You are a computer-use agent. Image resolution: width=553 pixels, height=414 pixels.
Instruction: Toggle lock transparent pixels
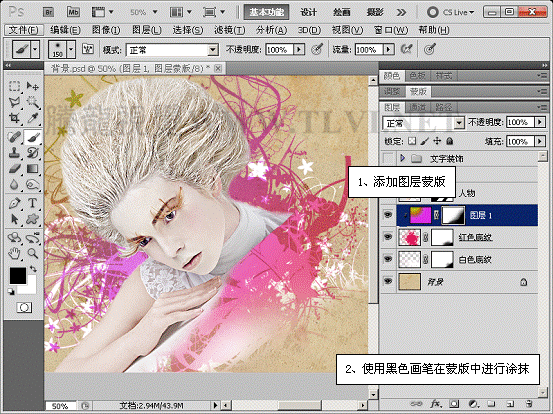click(412, 141)
